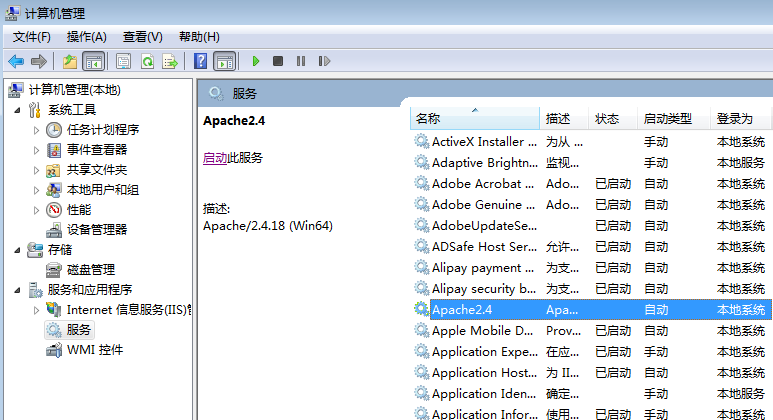Open Help via the question mark icon
The height and width of the screenshot is (420, 773).
[201, 61]
